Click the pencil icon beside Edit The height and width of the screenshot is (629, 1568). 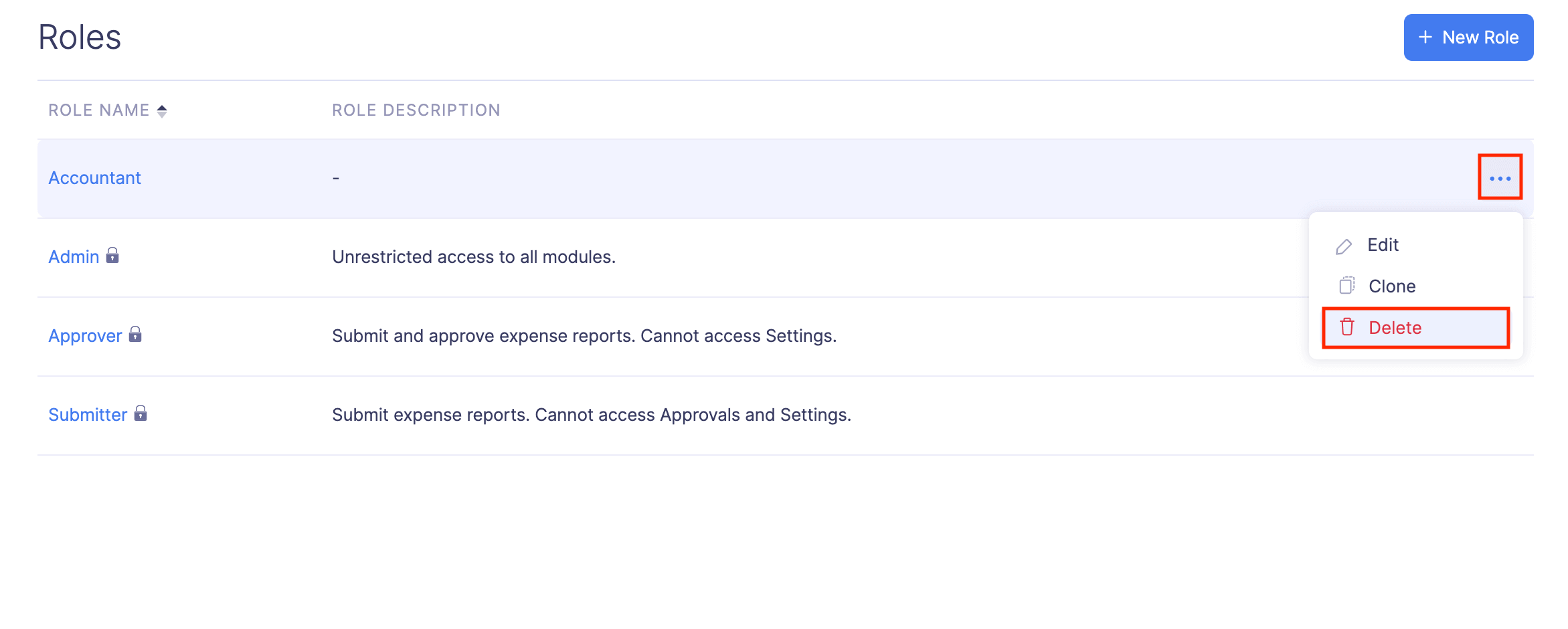point(1343,246)
